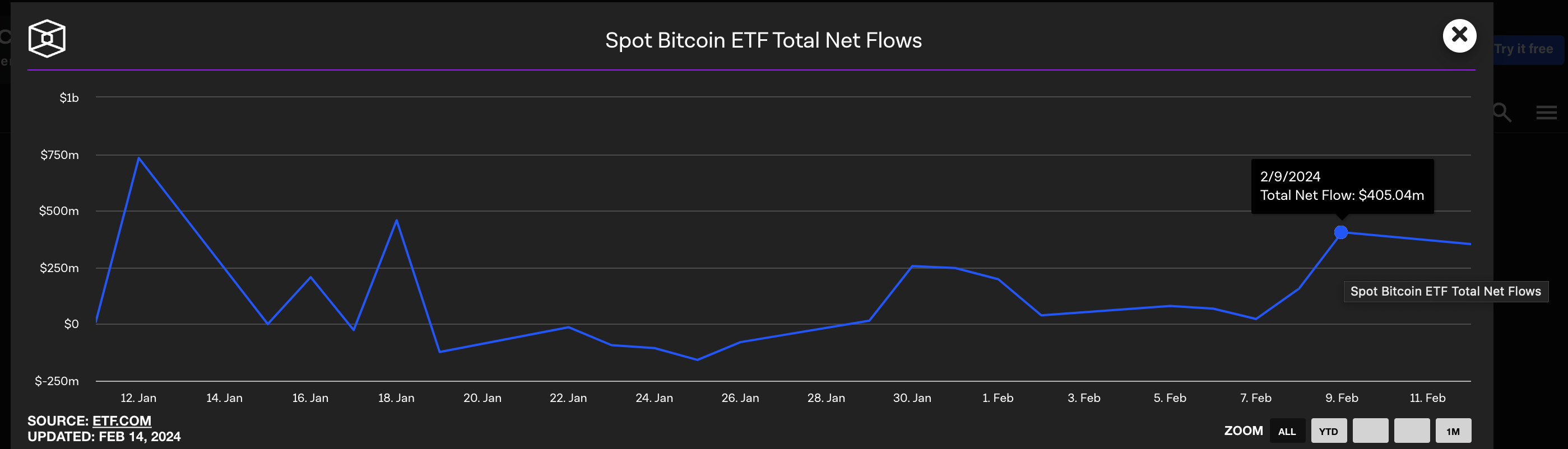Click the highlighted 2/9/2024 data point
Image resolution: width=1568 pixels, height=449 pixels.
pos(1340,232)
